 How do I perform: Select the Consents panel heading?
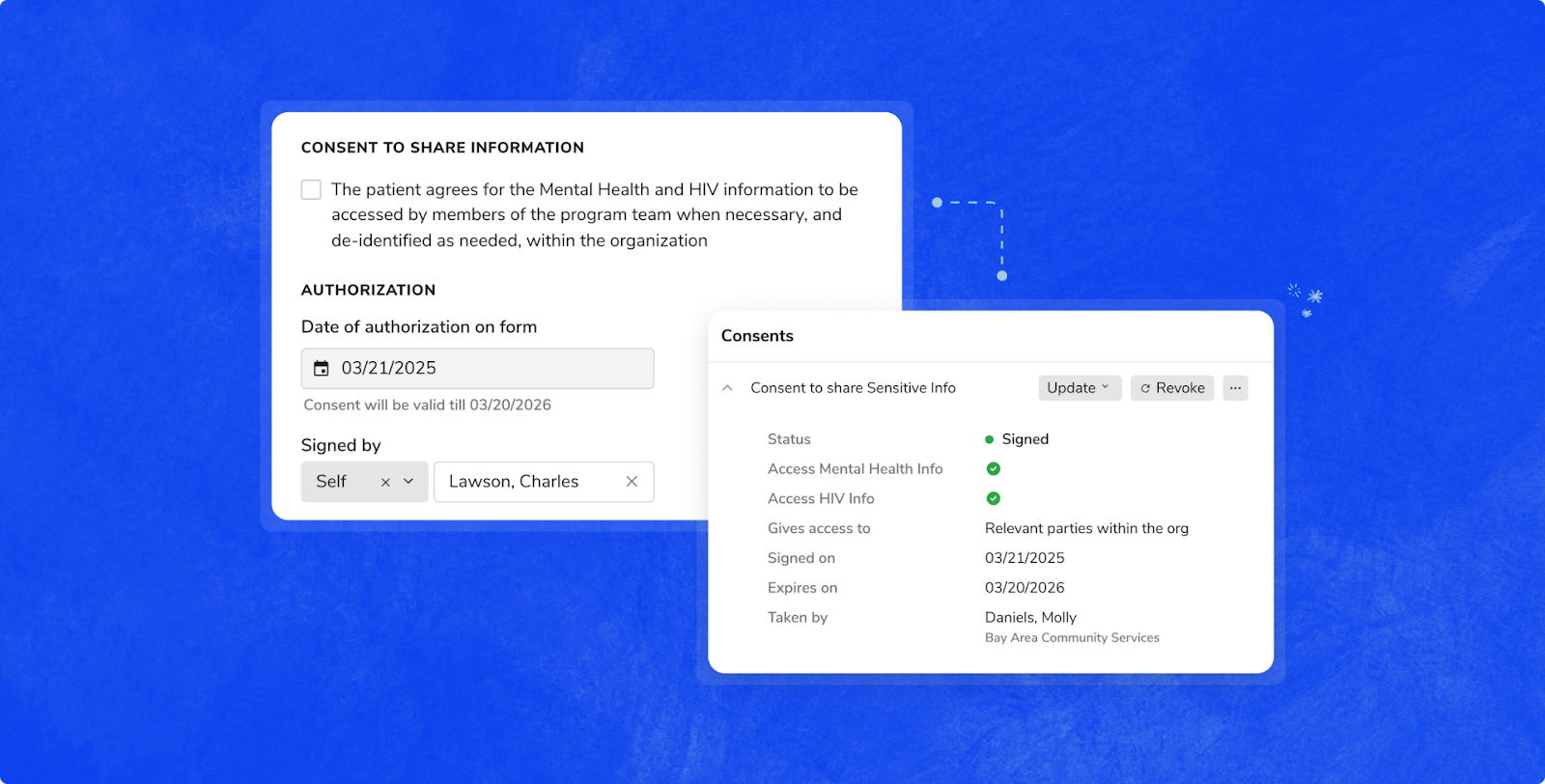757,336
